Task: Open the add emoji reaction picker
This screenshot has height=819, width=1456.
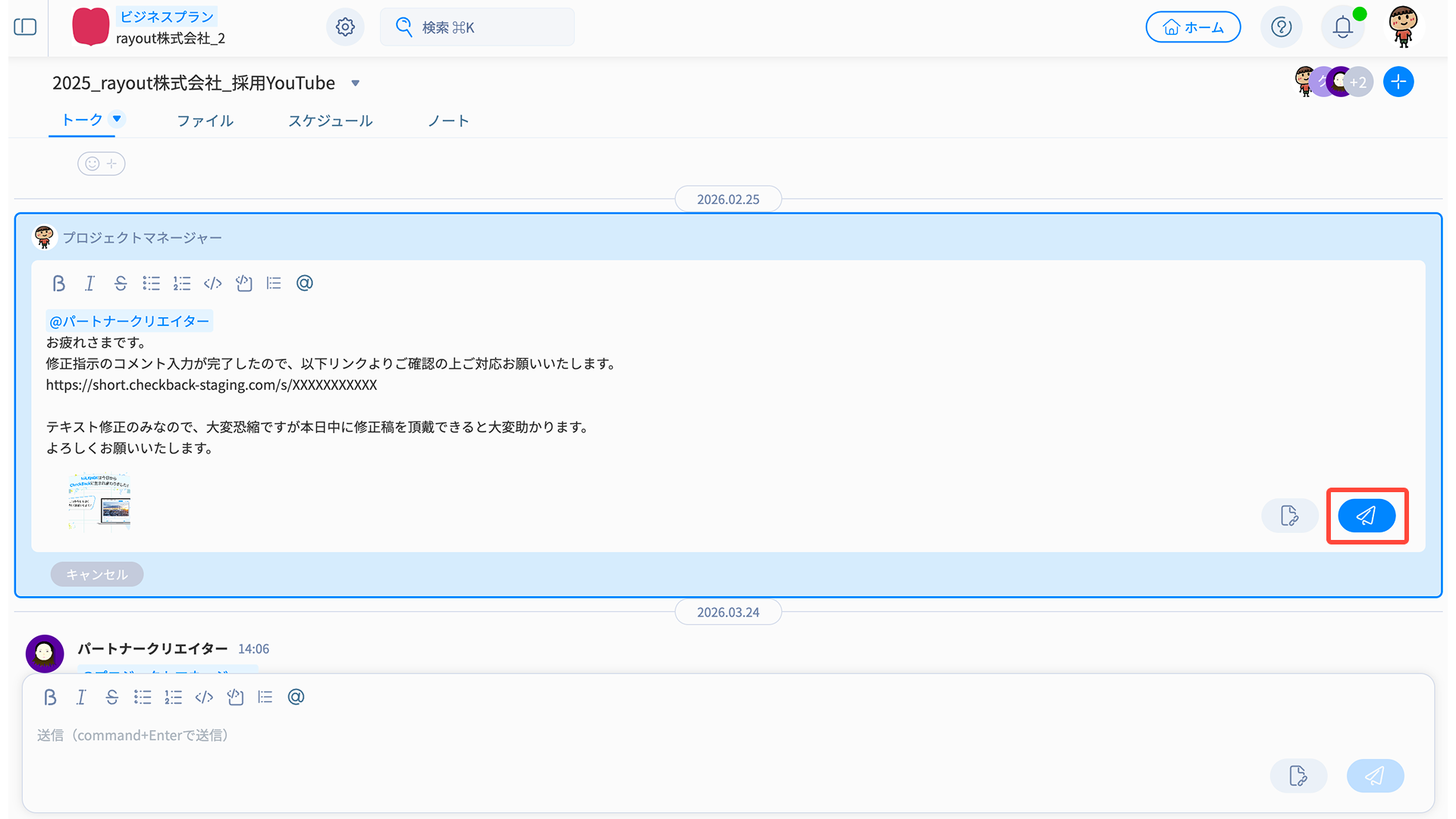Action: (x=101, y=164)
